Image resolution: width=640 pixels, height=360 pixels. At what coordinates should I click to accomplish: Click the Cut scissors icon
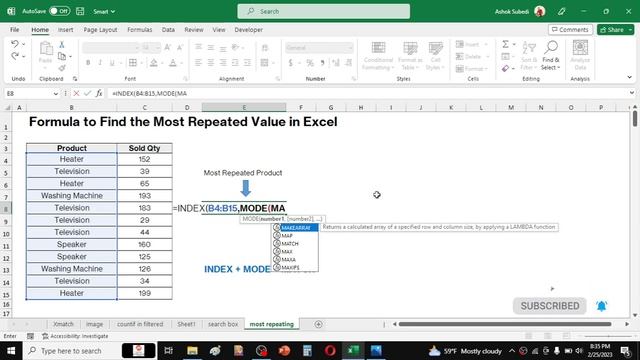62,44
